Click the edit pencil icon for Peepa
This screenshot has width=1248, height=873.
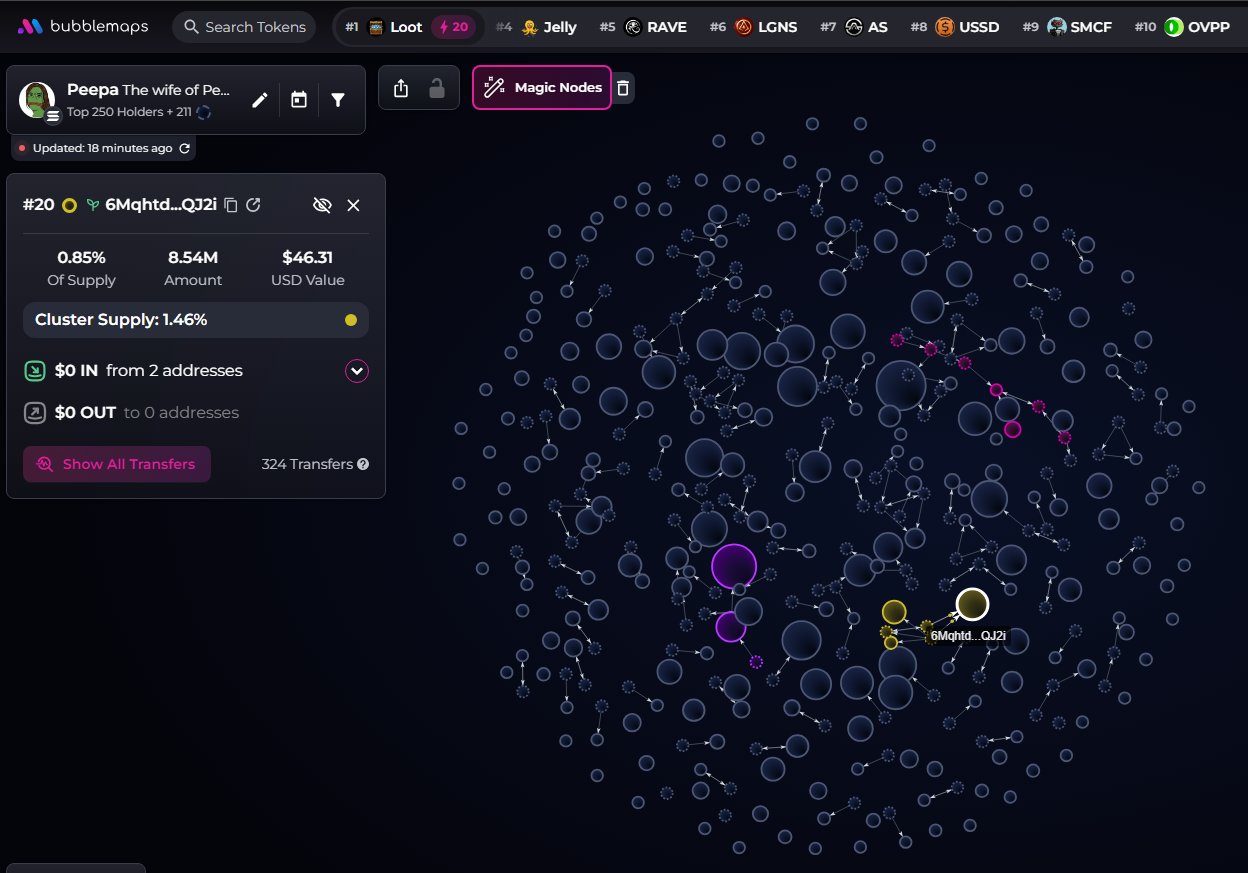260,100
